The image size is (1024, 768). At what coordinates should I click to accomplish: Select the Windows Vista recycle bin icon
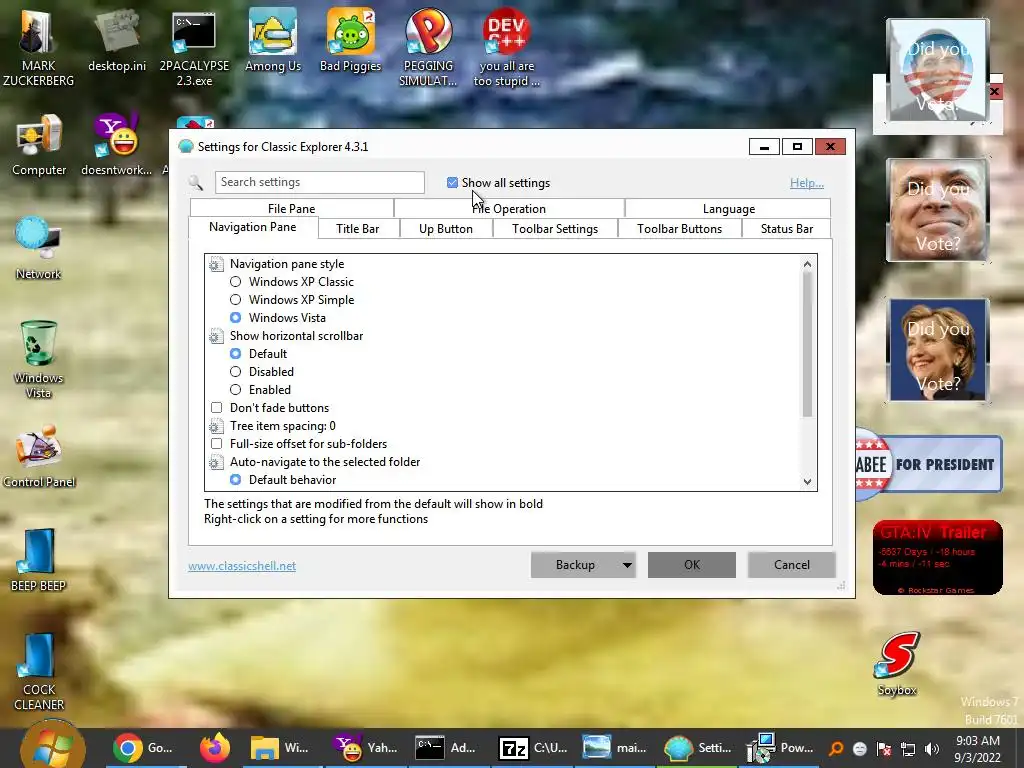pos(38,360)
